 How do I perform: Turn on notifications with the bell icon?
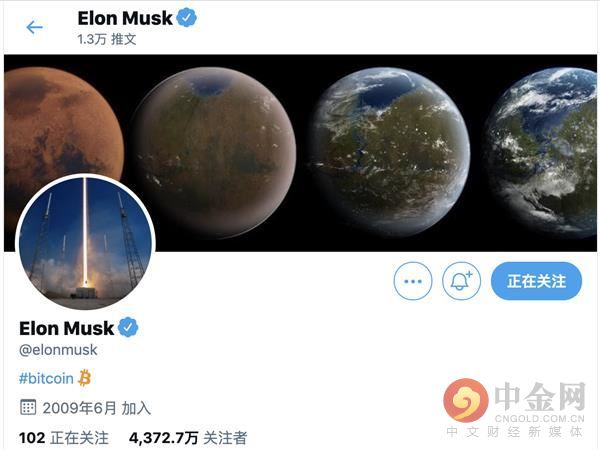pos(461,281)
